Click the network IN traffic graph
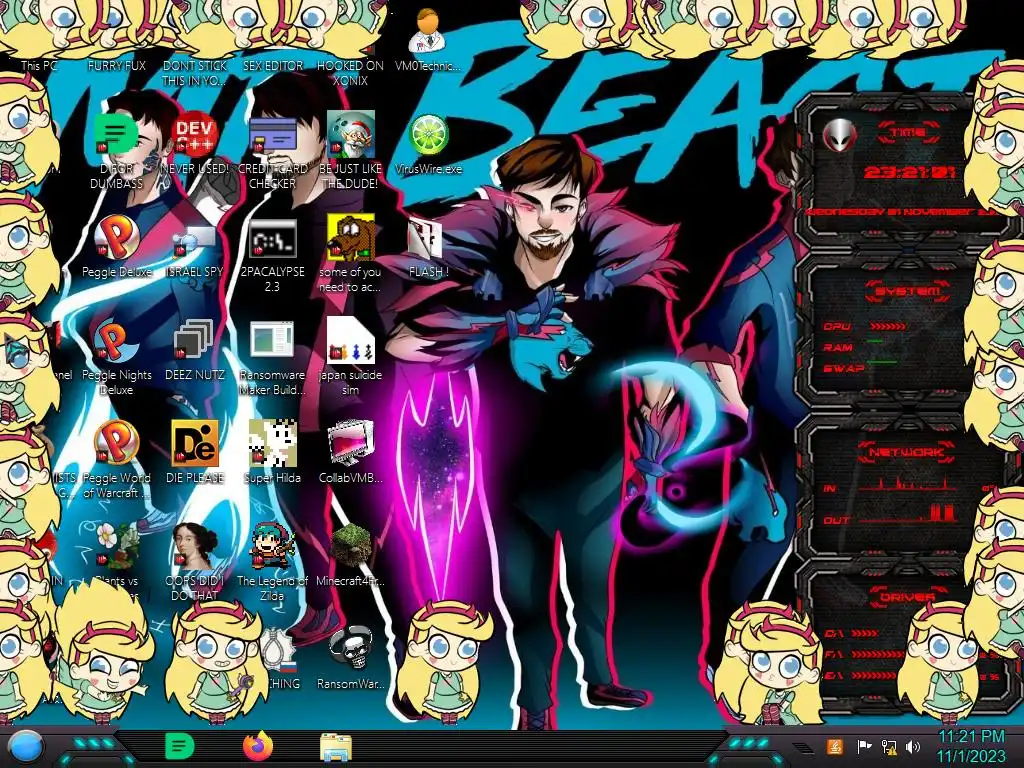The image size is (1024, 768). 908,484
